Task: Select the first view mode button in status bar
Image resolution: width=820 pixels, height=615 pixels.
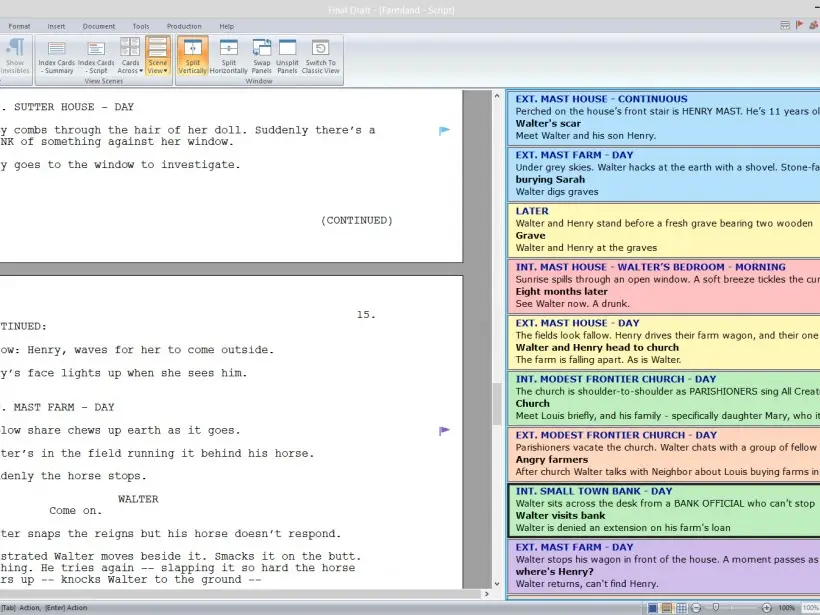Action: (652, 608)
